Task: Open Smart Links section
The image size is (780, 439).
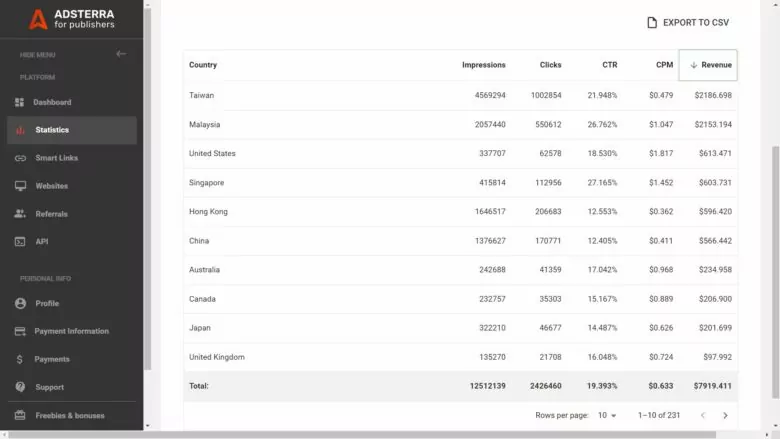Action: pyautogui.click(x=72, y=158)
